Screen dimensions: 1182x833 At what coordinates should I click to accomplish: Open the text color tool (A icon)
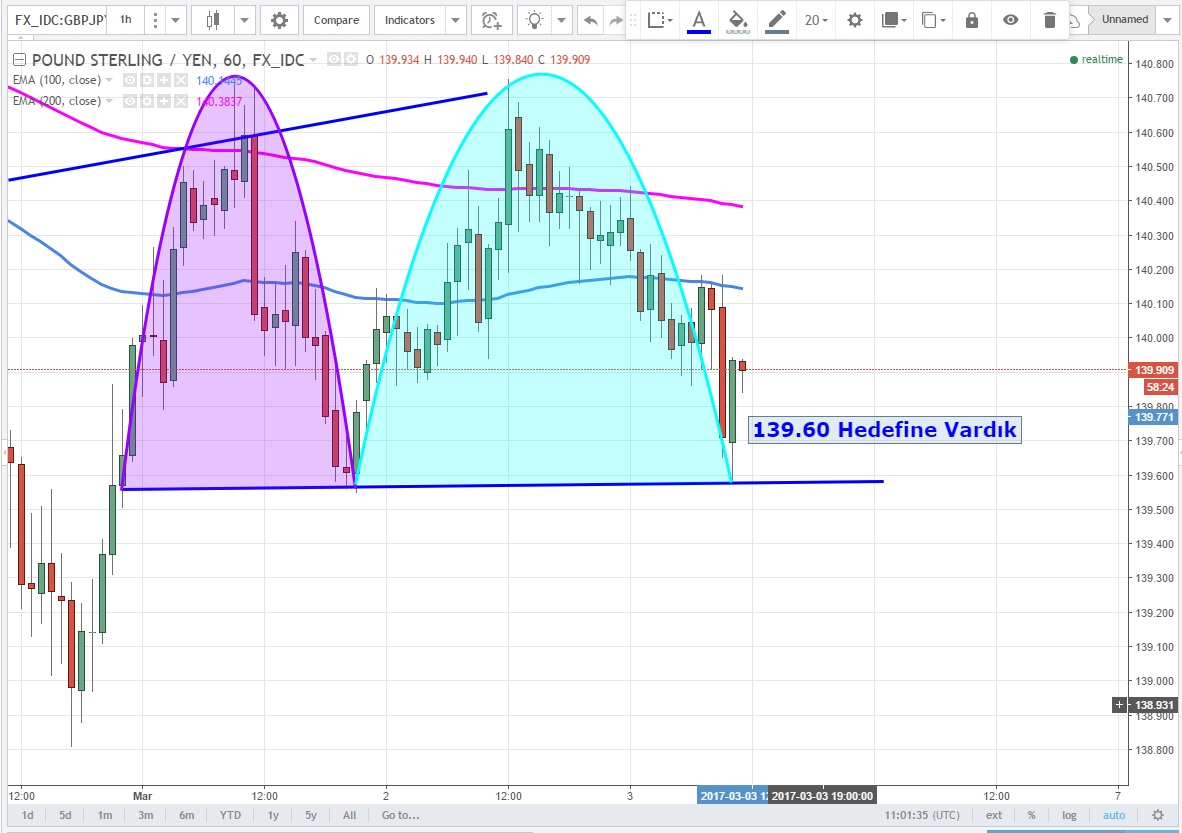click(x=698, y=20)
